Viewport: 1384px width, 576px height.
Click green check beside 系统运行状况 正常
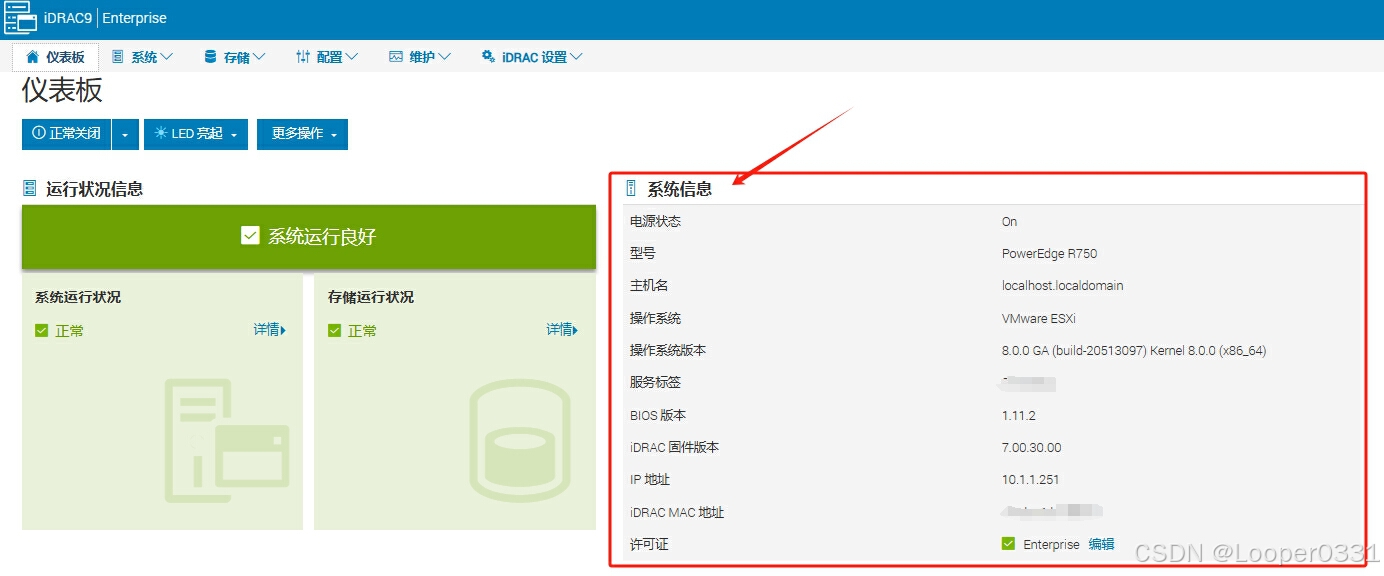(x=41, y=330)
